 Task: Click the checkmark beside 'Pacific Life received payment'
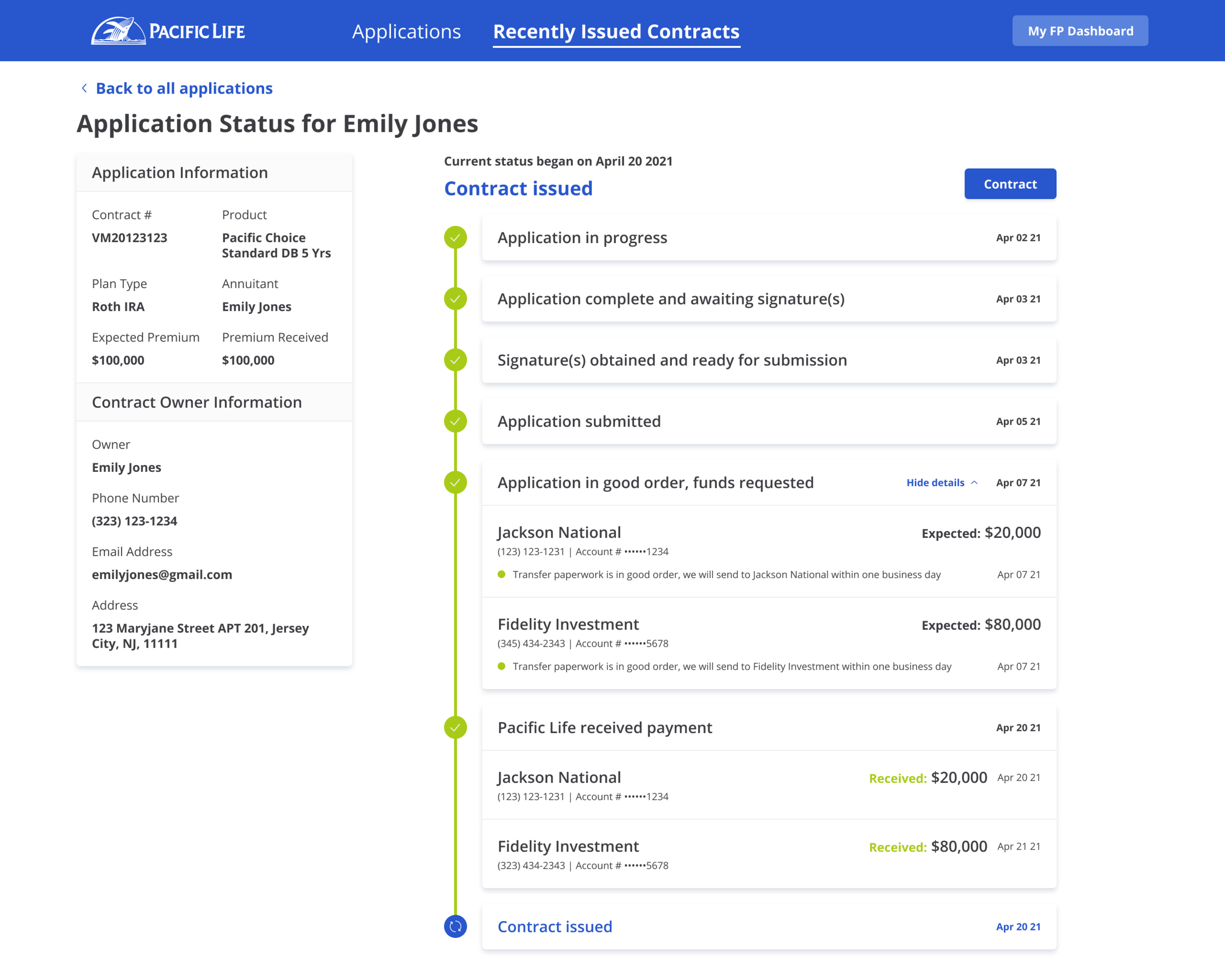coord(455,727)
